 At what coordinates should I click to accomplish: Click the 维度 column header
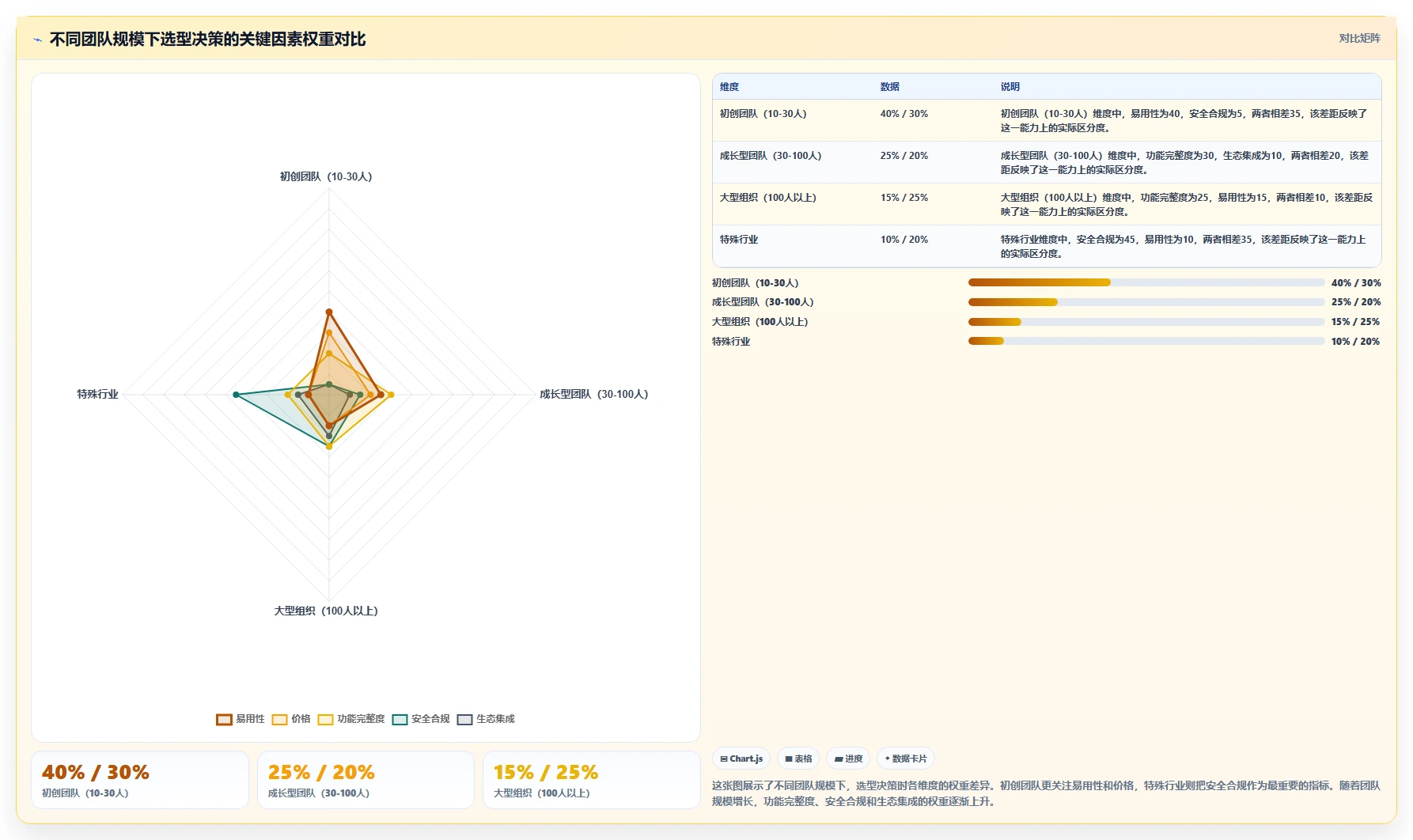point(729,87)
